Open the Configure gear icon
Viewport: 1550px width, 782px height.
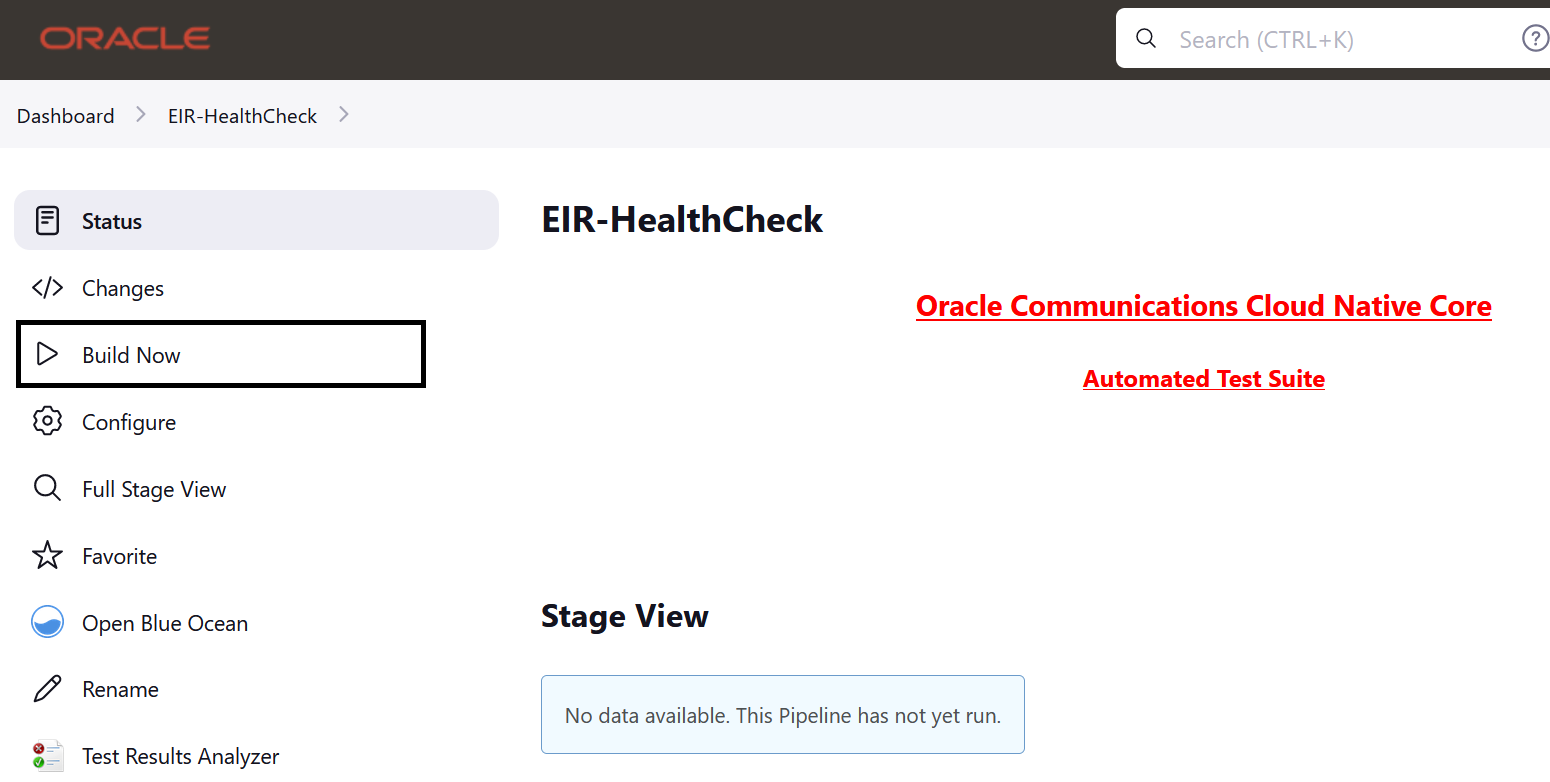coord(47,421)
